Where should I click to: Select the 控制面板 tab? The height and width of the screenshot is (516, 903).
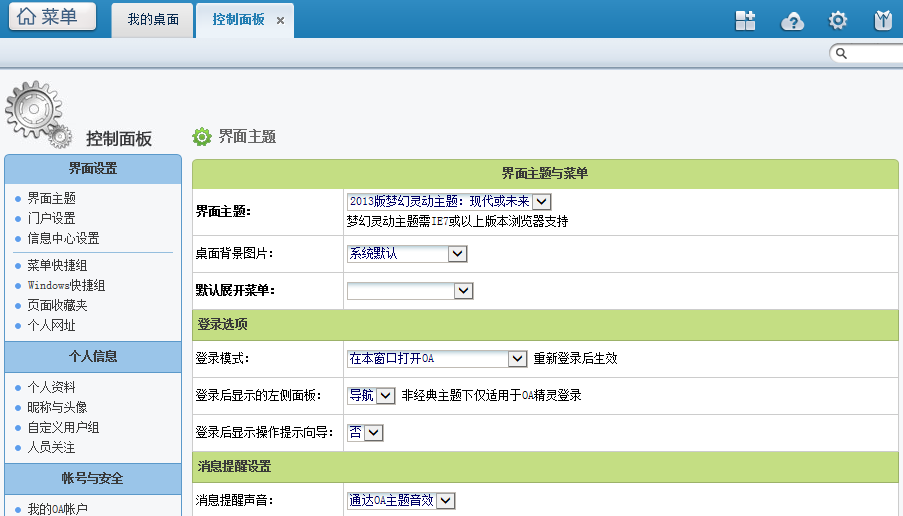coord(238,20)
